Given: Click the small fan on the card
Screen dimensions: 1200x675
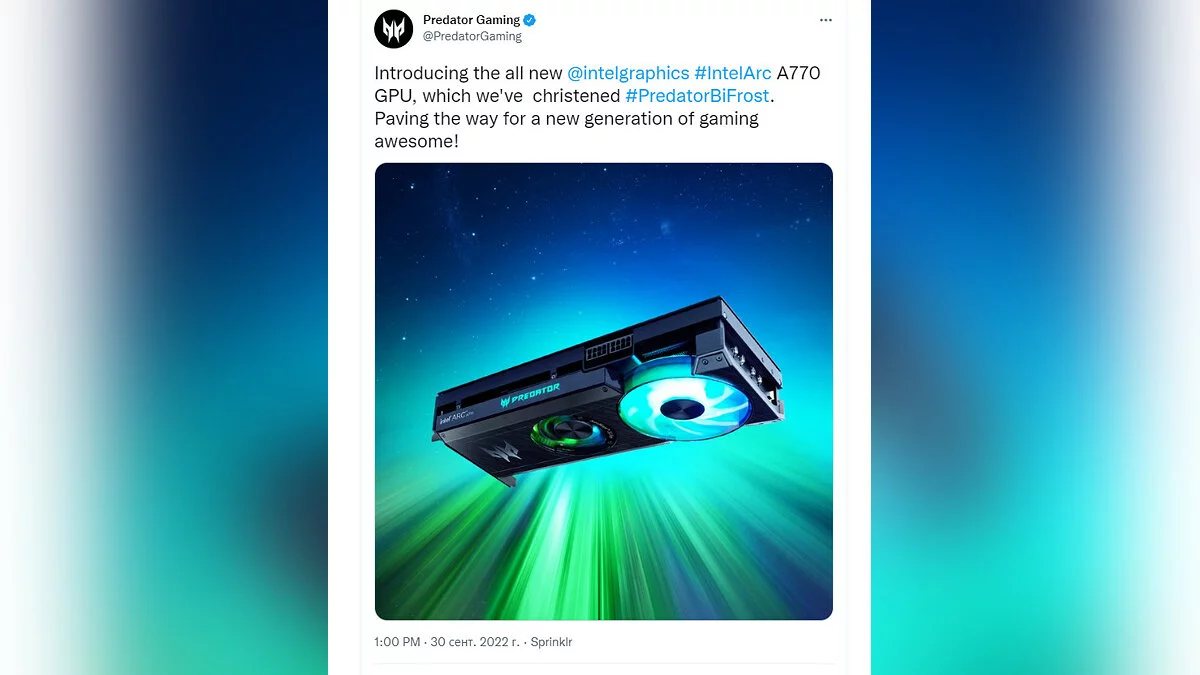Looking at the screenshot, I should click(567, 436).
